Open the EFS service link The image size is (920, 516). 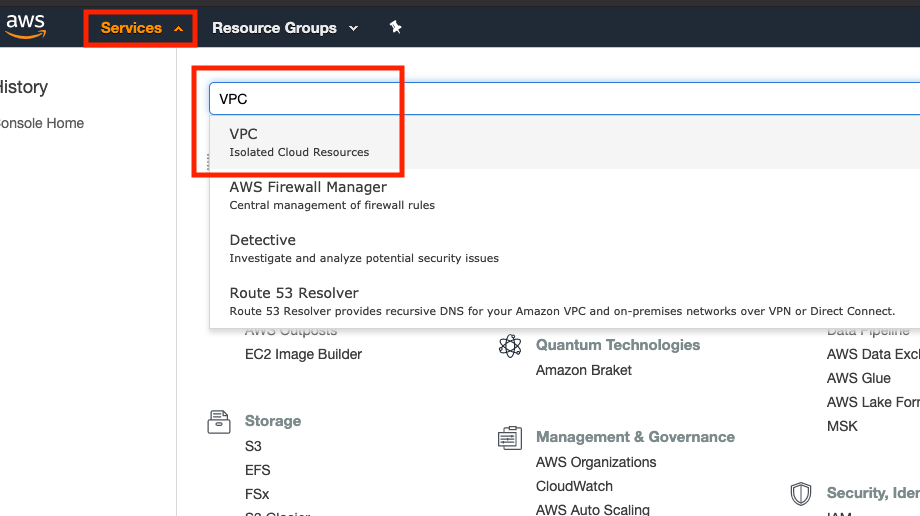coord(257,470)
